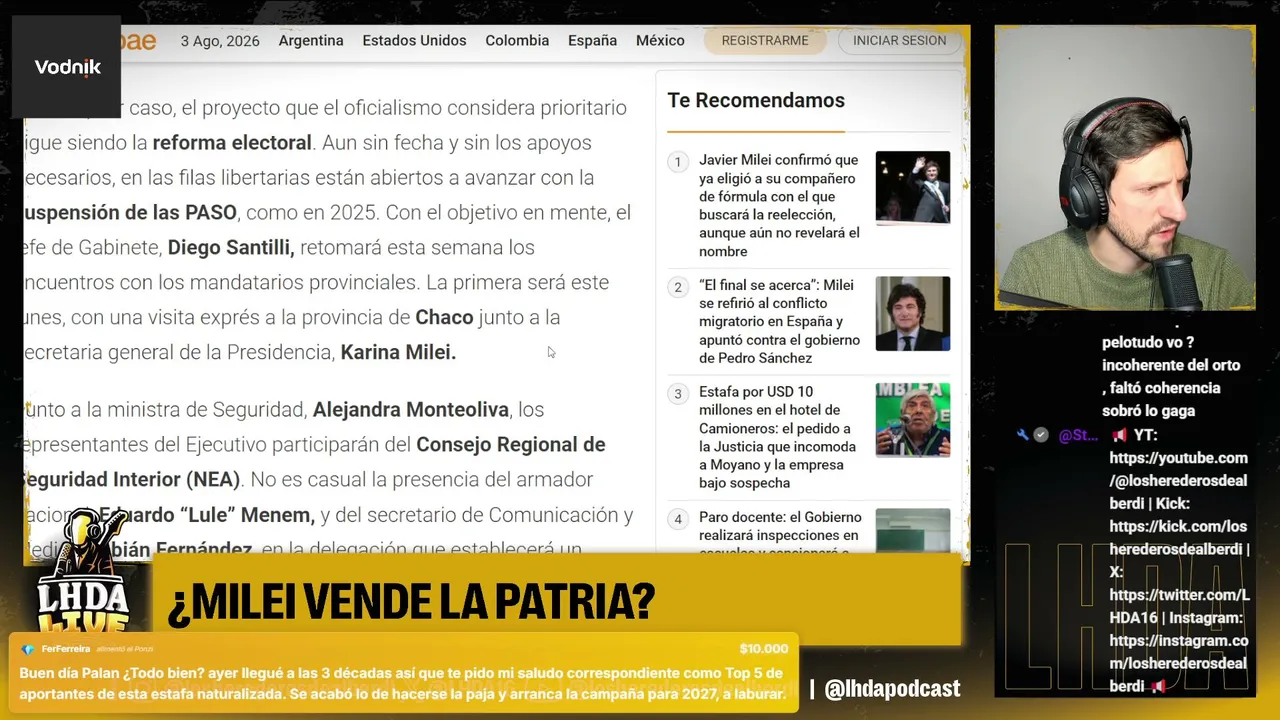Viewport: 1280px width, 720px height.
Task: Open the Camioneros hotel fraud article
Action: (779, 437)
